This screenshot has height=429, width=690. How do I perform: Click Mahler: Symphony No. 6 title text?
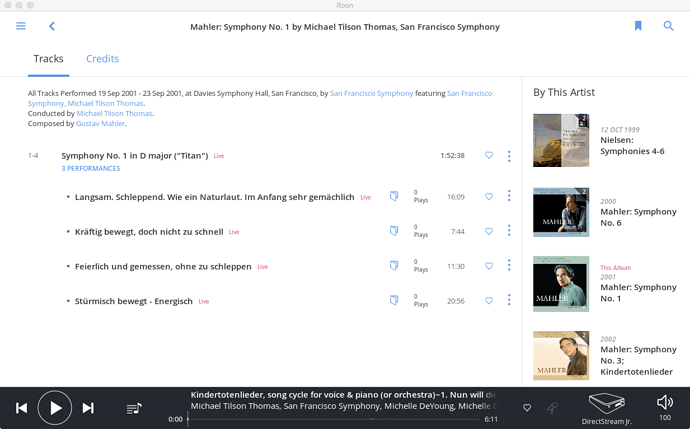[x=639, y=217]
